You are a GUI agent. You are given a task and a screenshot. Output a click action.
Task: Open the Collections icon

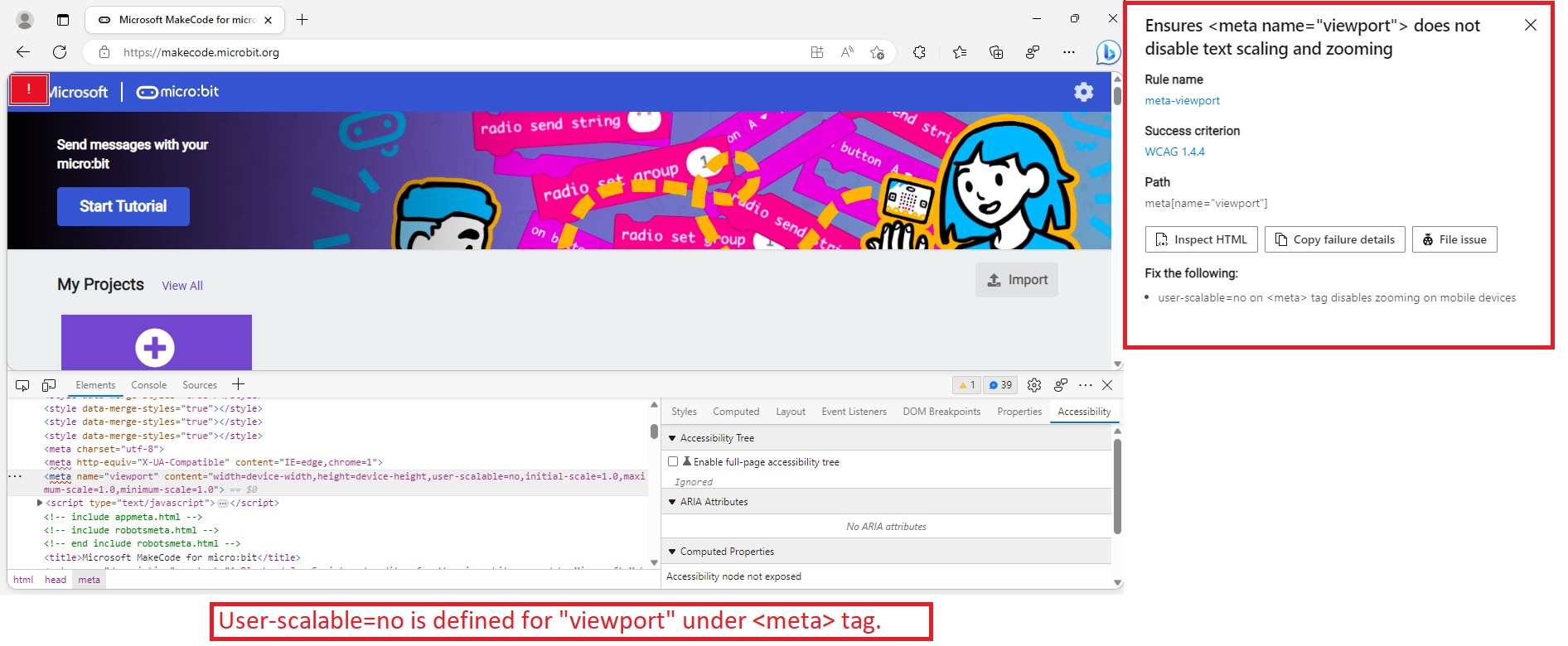(x=996, y=52)
